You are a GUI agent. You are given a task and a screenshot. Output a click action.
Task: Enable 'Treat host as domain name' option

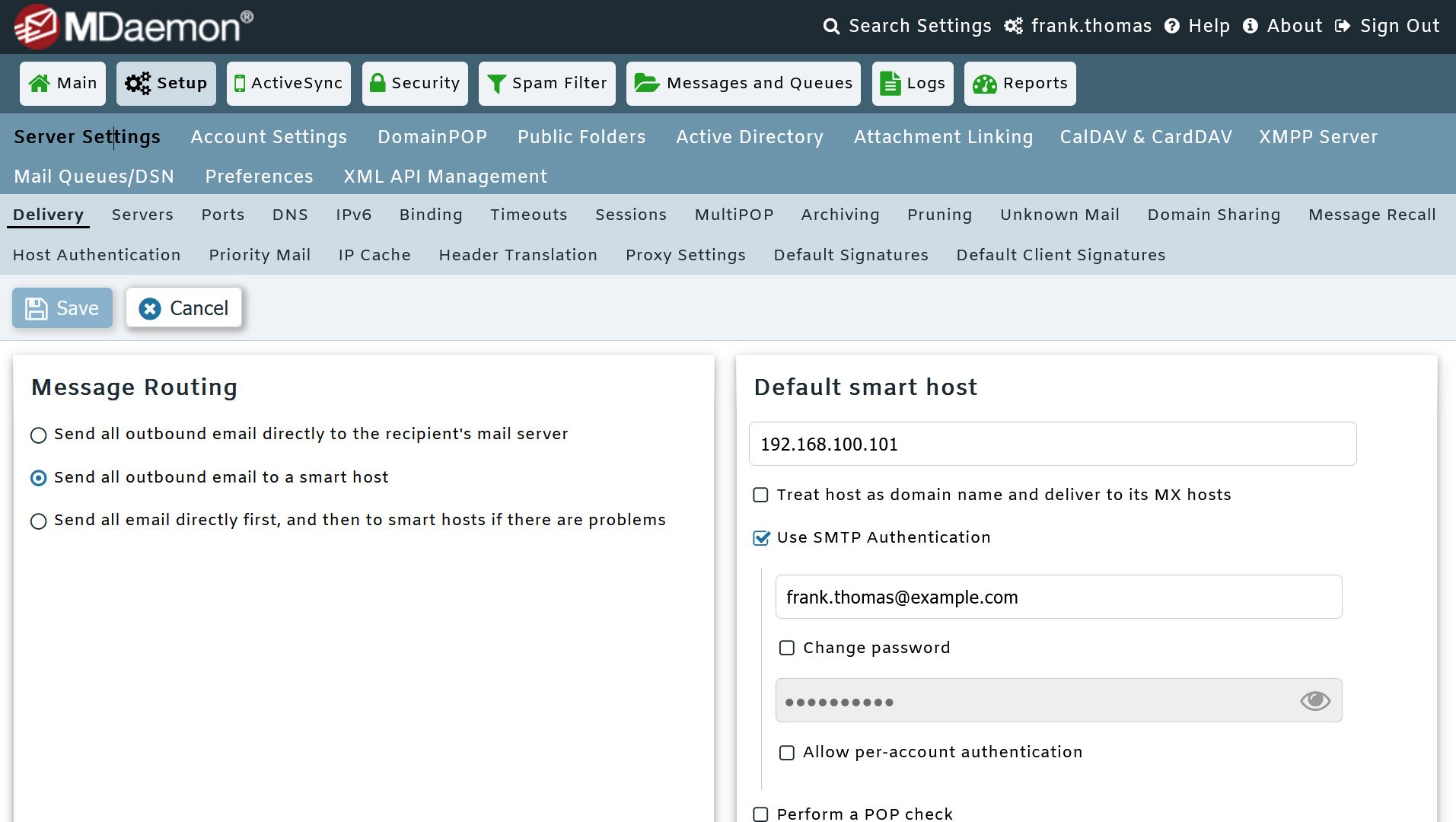pos(760,495)
